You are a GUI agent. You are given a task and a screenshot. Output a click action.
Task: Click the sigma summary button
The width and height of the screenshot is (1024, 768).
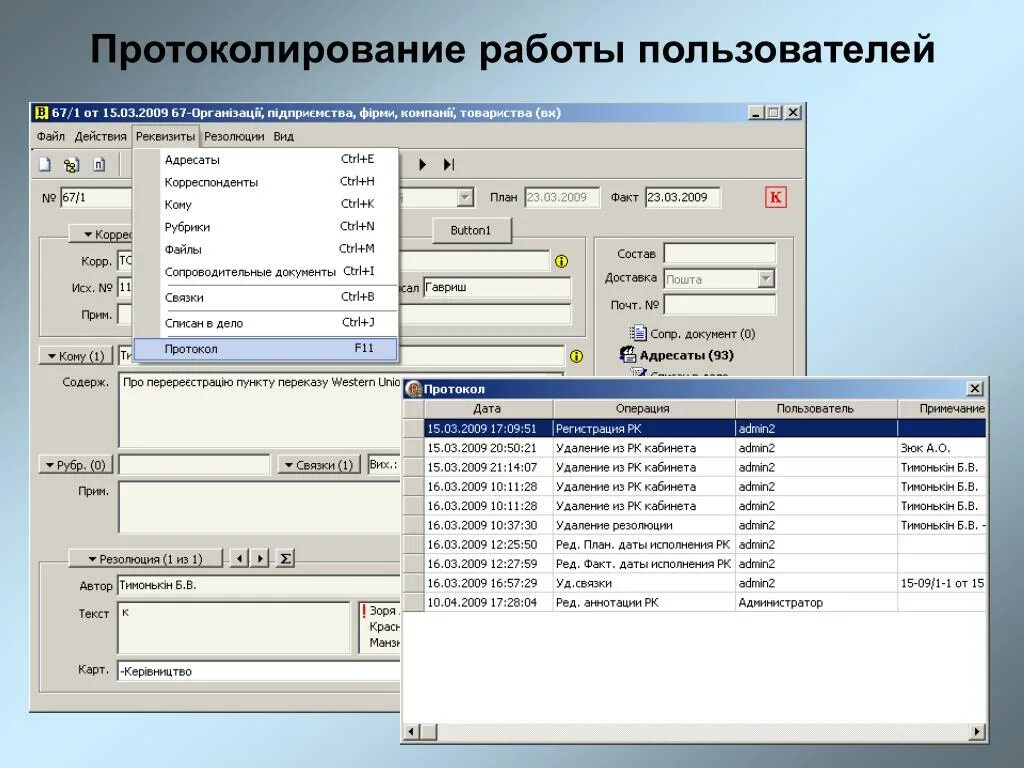click(x=285, y=558)
